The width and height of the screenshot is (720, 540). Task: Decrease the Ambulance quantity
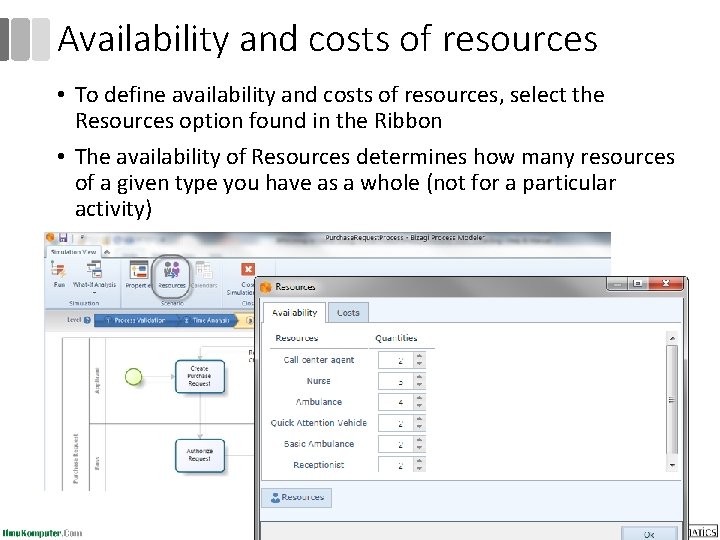[419, 406]
